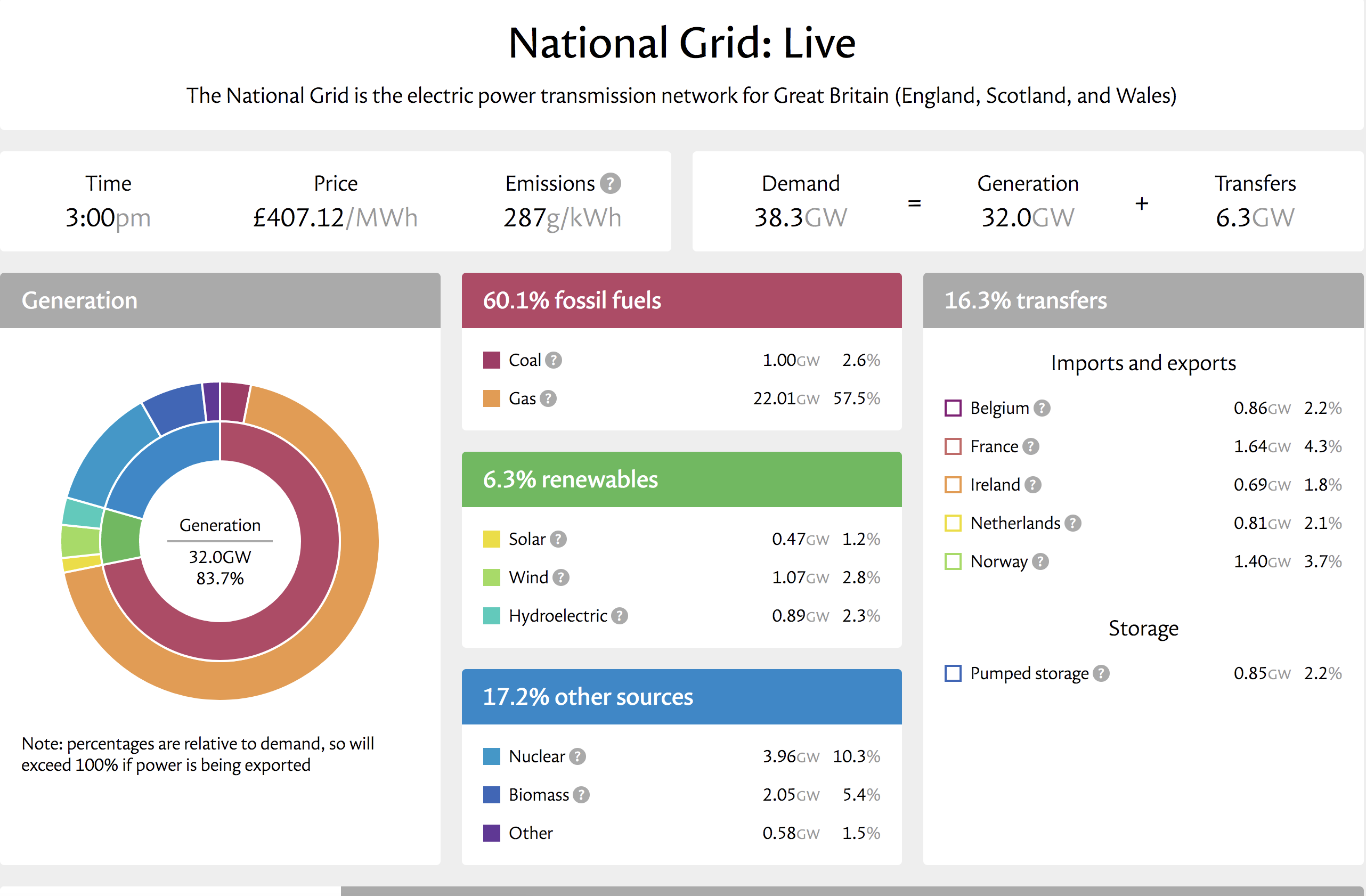Click the orange Gas color swatch
This screenshot has height=896, width=1366.
click(x=491, y=398)
